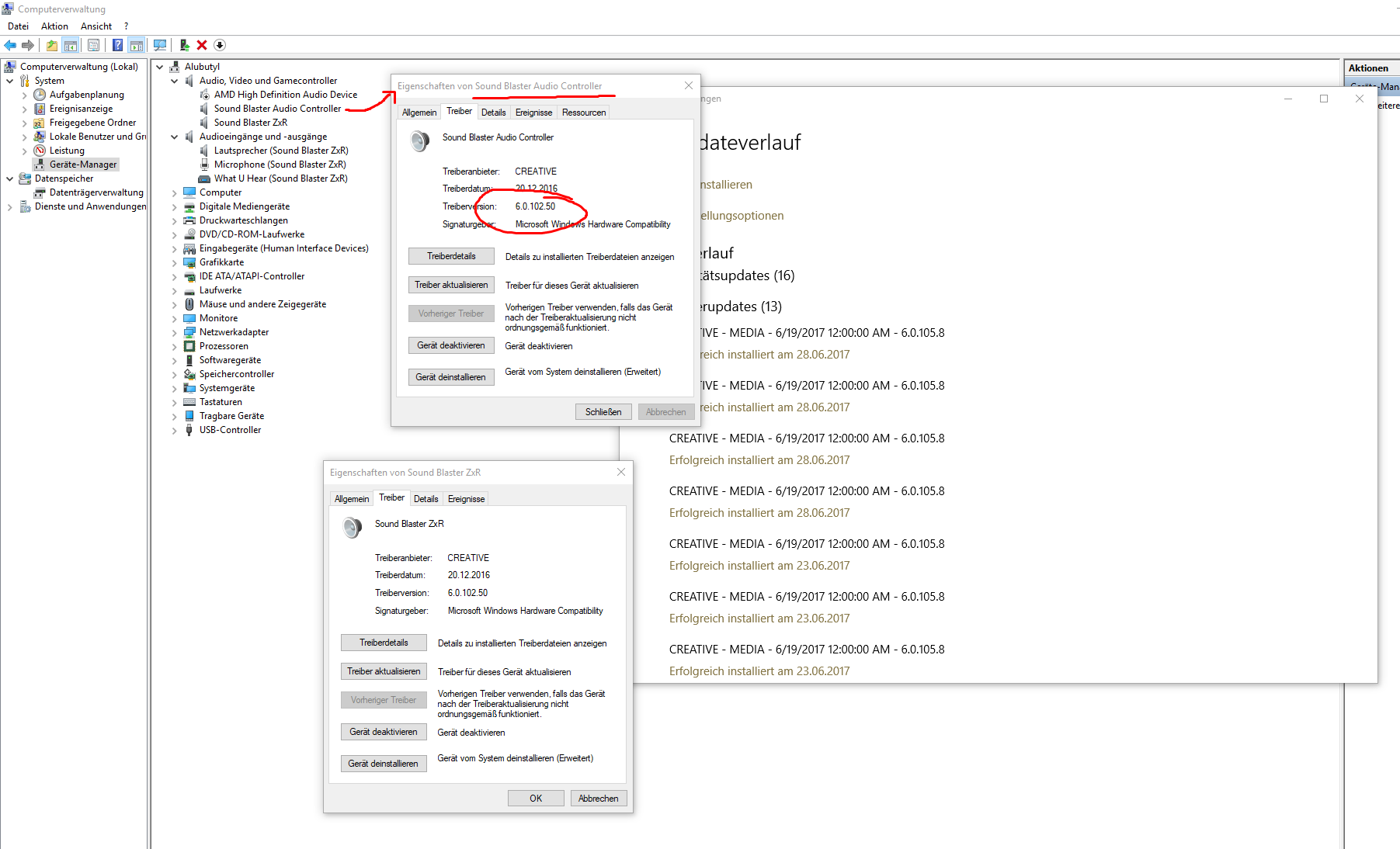The width and height of the screenshot is (1400, 849).
Task: Open Allgemein tab in Audio Controller dialog
Action: (x=419, y=113)
